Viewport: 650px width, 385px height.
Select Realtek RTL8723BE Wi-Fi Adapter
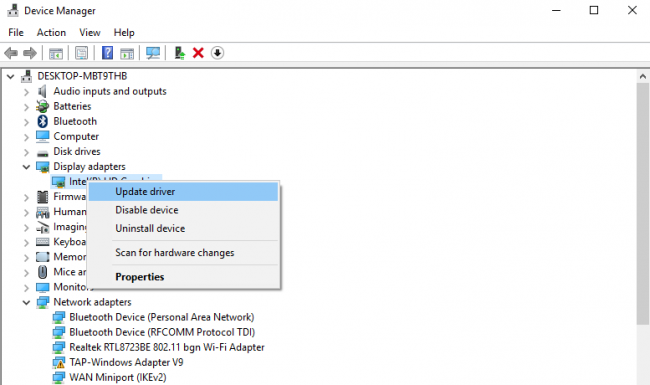pos(167,347)
